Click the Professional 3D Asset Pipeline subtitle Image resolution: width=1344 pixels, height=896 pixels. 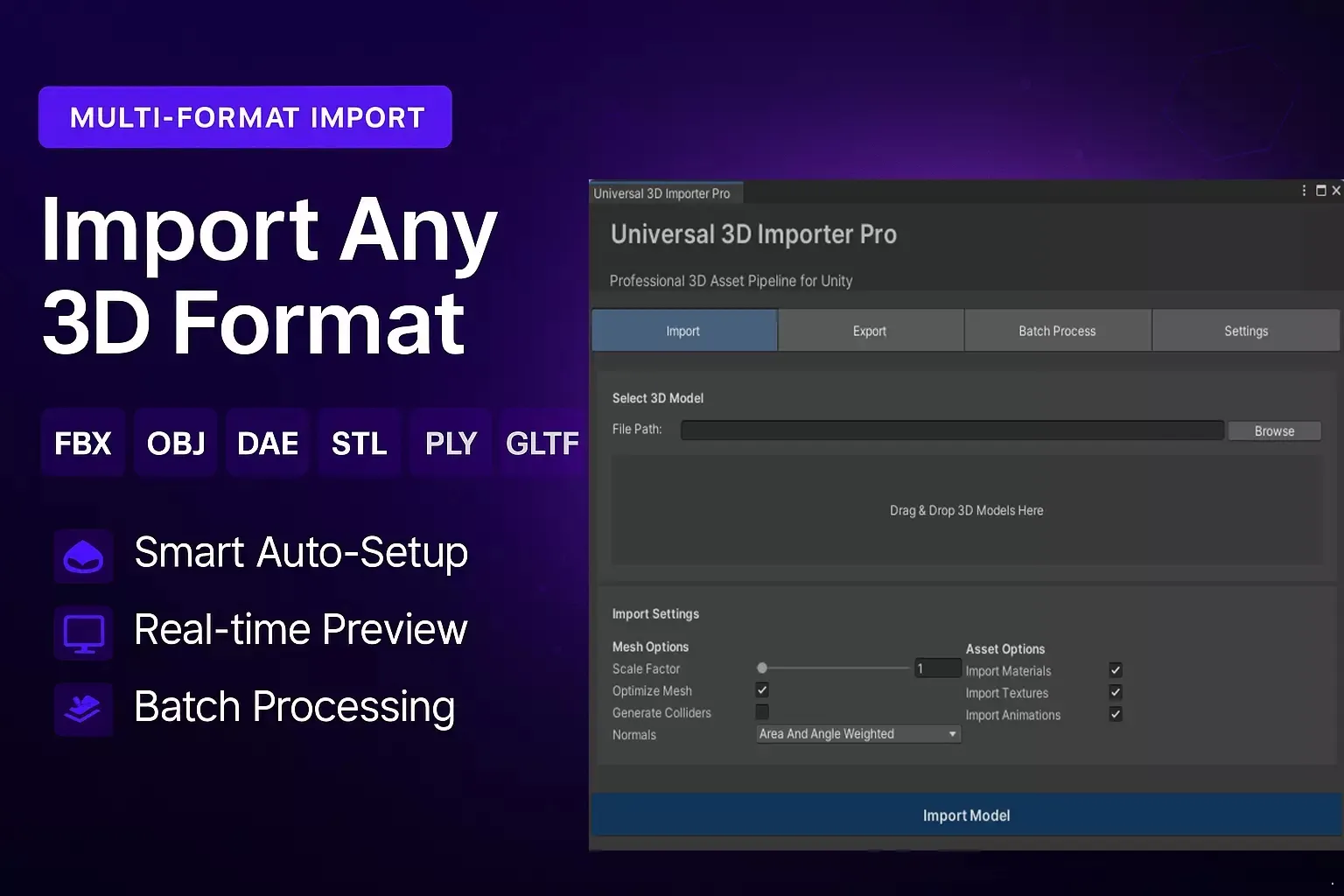click(731, 281)
